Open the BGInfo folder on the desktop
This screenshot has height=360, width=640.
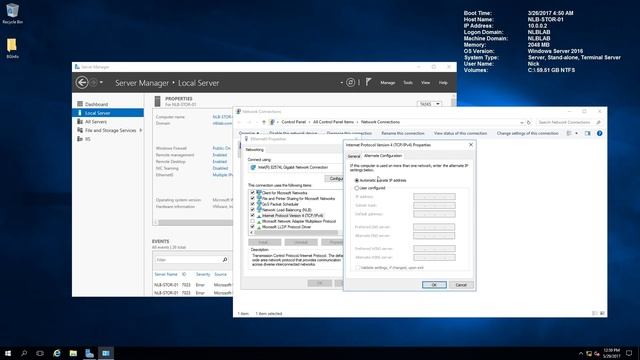[x=12, y=48]
